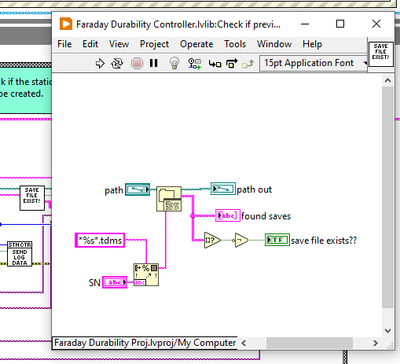Select the save file exists?? boolean terminal
The width and height of the screenshot is (400, 364).
click(x=277, y=240)
